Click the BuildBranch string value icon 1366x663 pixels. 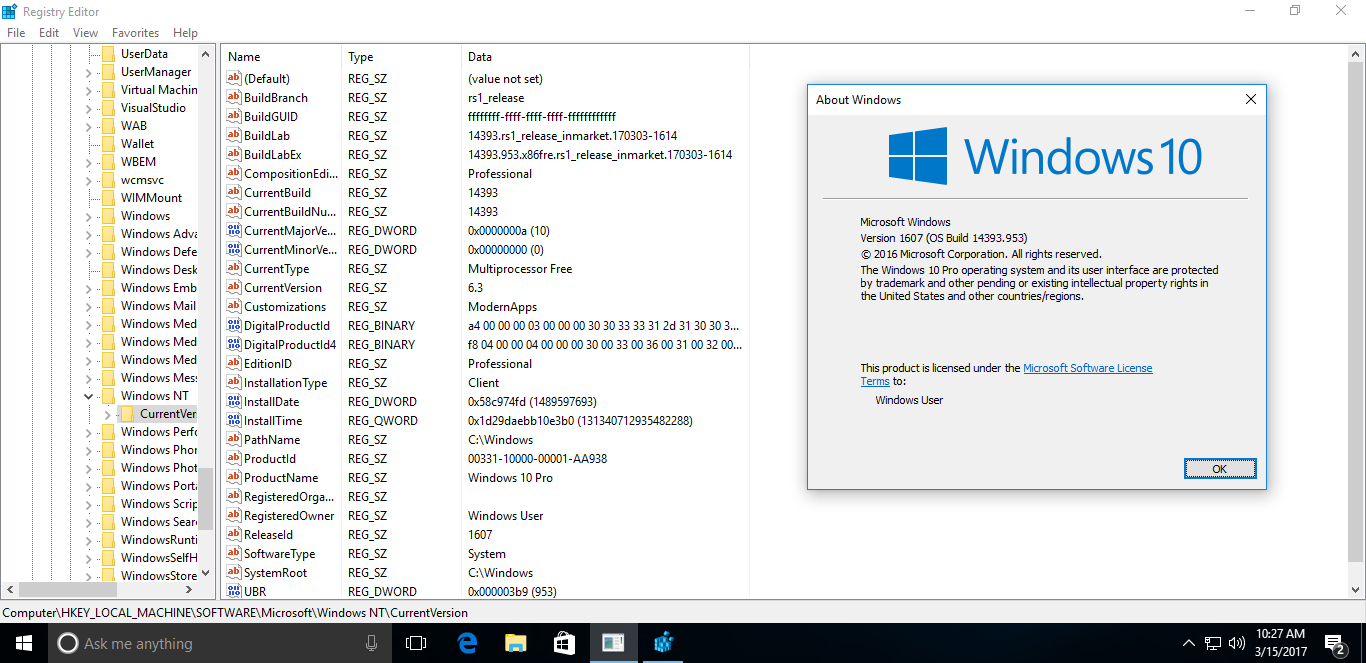pyautogui.click(x=235, y=98)
